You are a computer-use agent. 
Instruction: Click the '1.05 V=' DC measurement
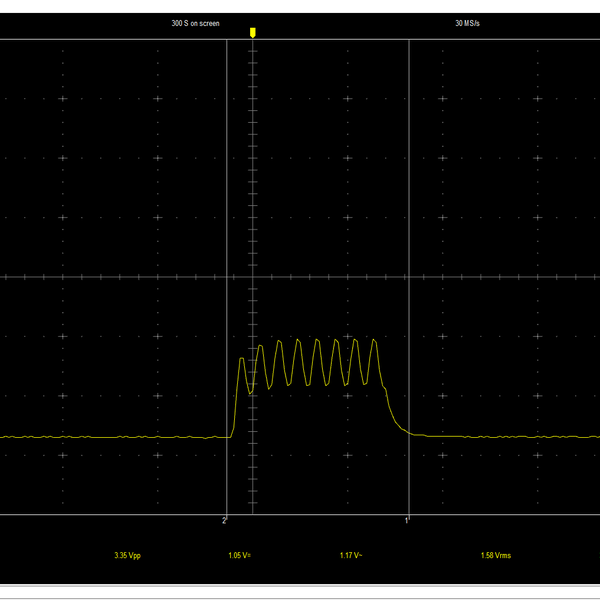click(240, 555)
